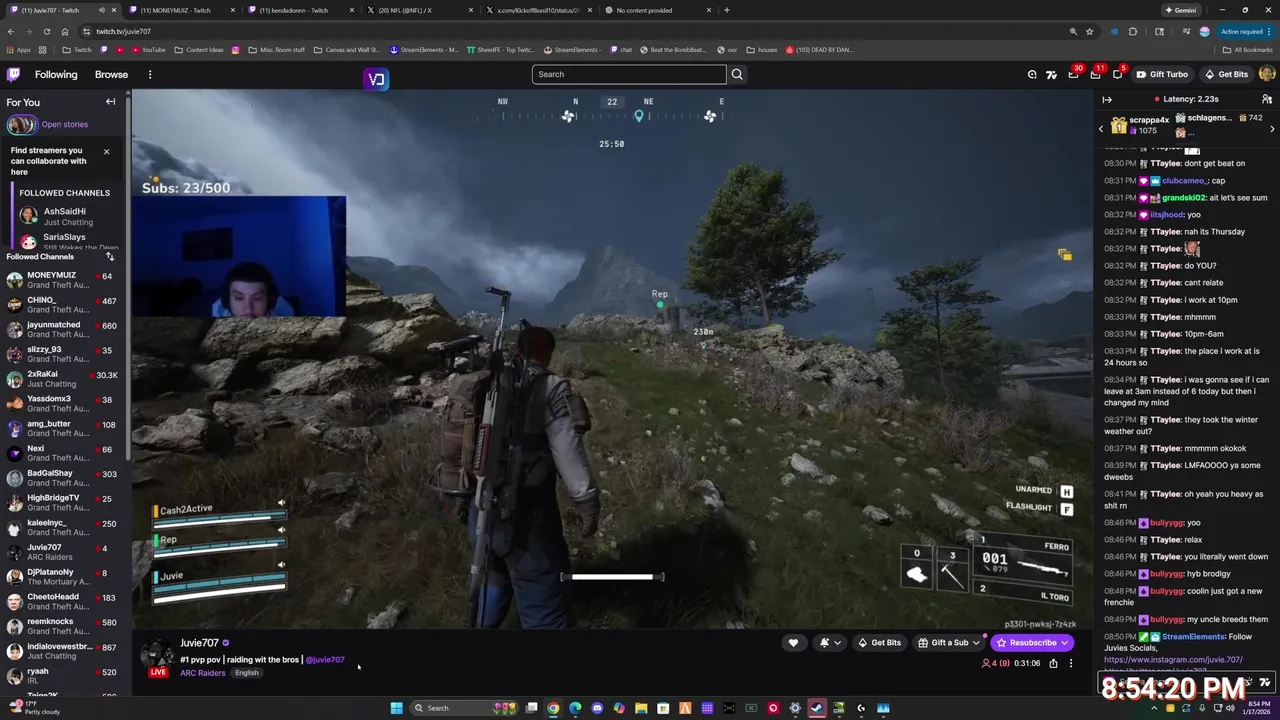The image size is (1280, 720).
Task: Sort the followed channels list
Action: (x=110, y=256)
